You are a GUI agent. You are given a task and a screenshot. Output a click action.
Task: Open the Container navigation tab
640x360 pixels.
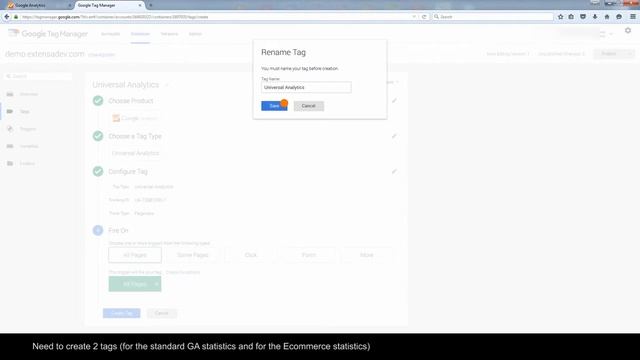[140, 34]
